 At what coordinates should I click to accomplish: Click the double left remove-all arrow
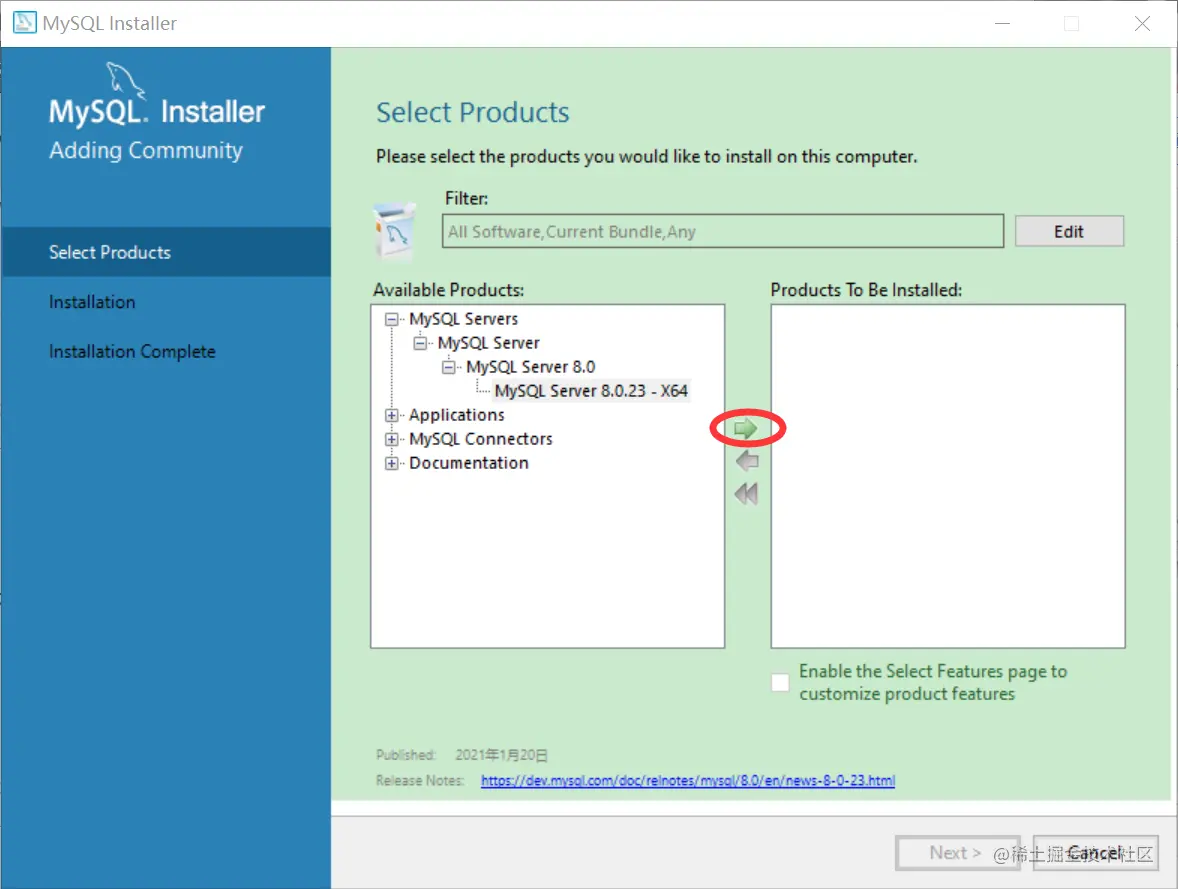(746, 494)
